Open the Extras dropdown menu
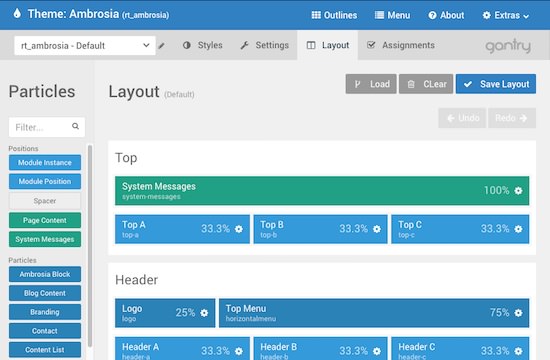The width and height of the screenshot is (550, 360). (x=505, y=15)
